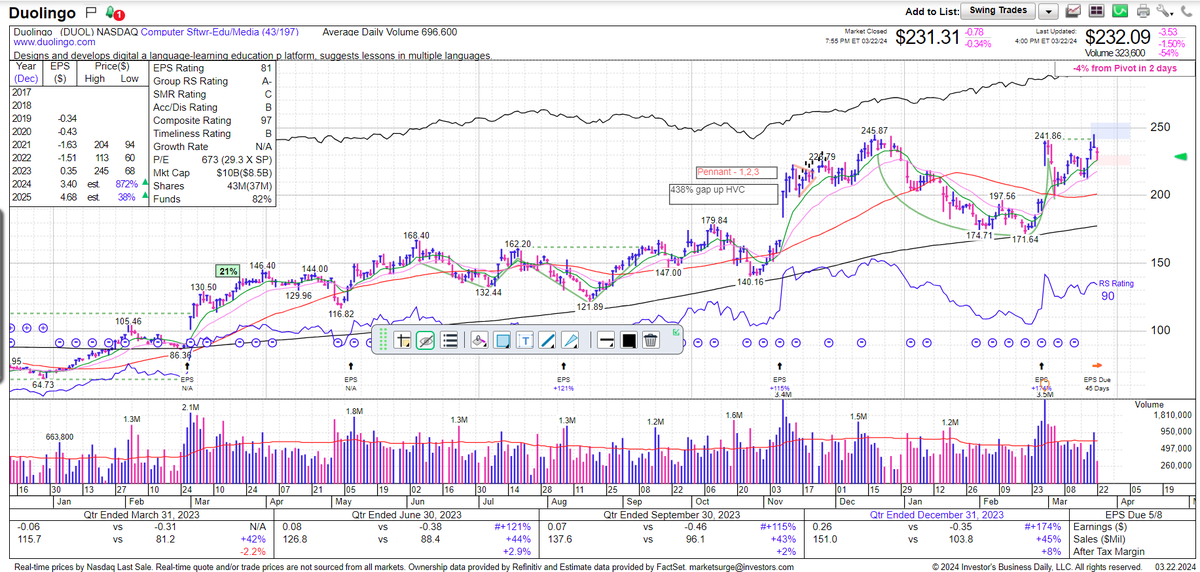
Task: Select the line drawing tool
Action: [x=547, y=340]
